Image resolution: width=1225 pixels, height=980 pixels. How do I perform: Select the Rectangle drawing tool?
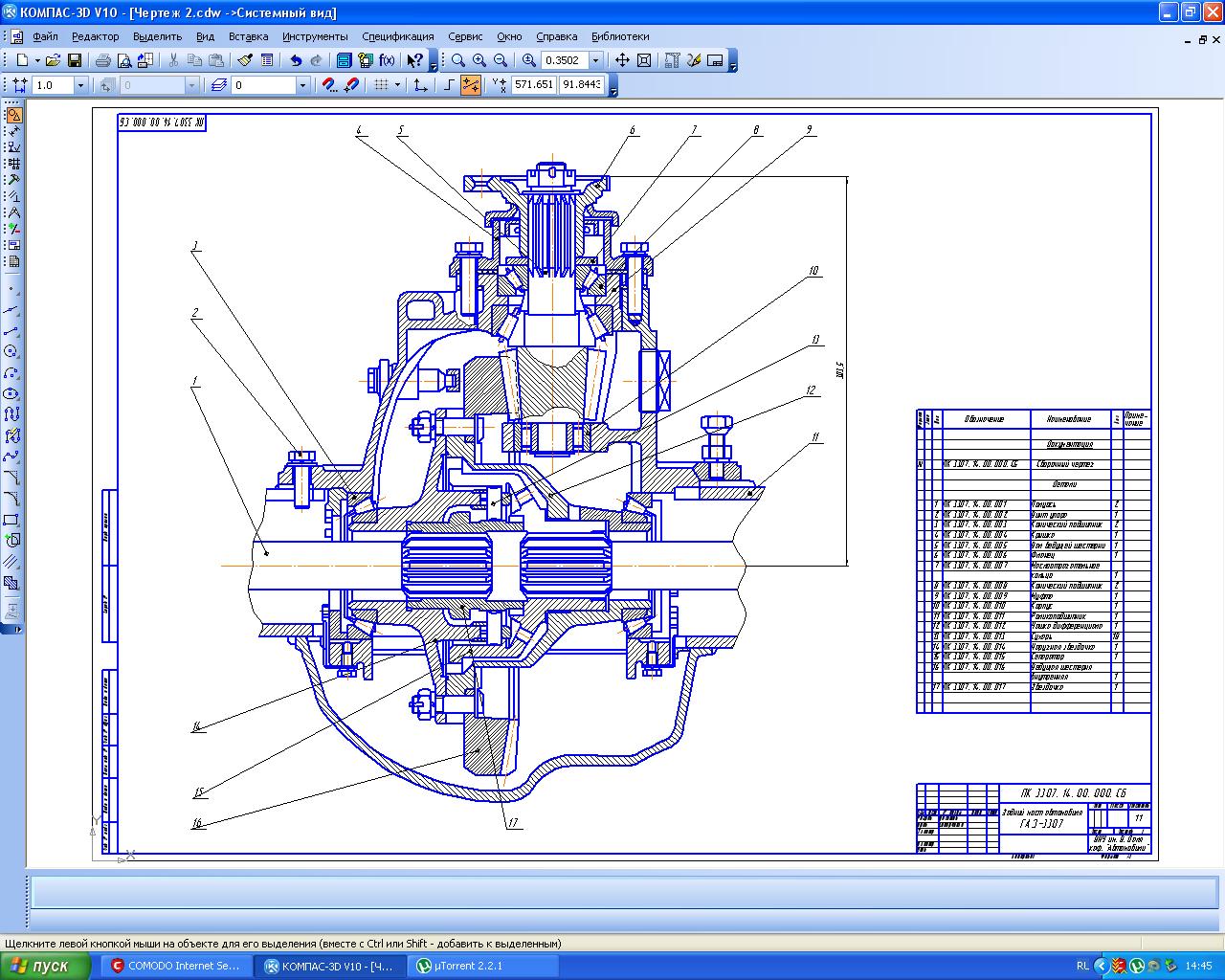tap(11, 520)
